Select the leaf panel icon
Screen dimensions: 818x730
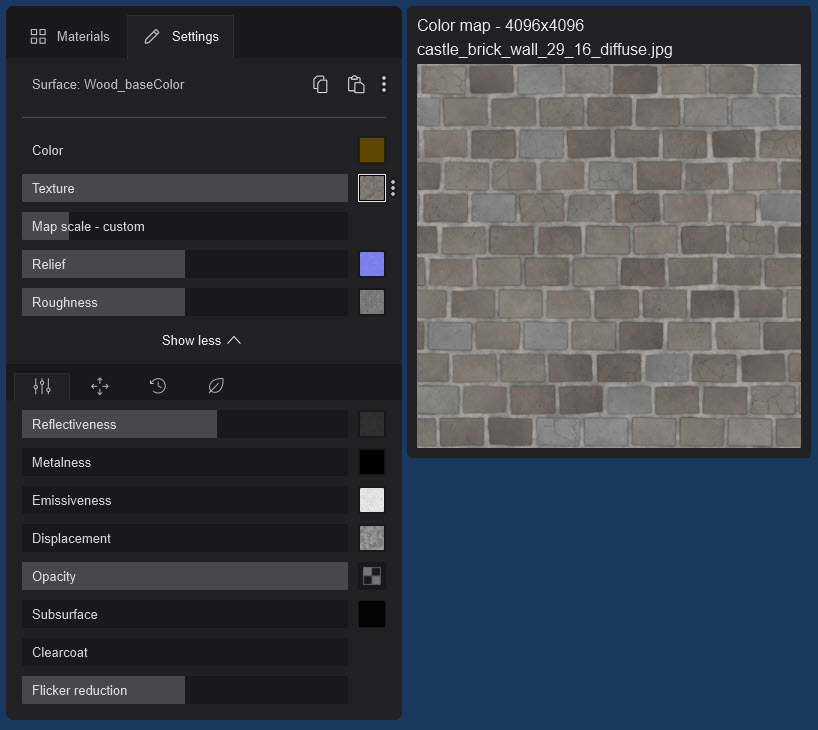click(215, 385)
